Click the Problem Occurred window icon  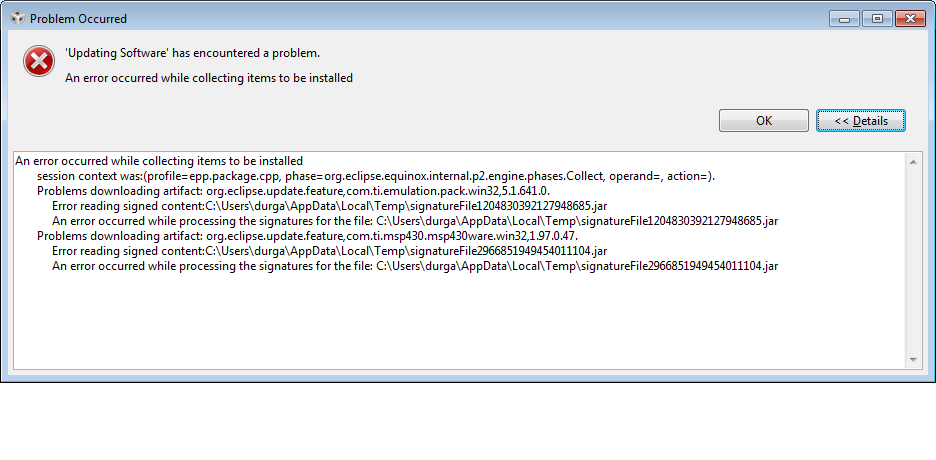click(16, 18)
